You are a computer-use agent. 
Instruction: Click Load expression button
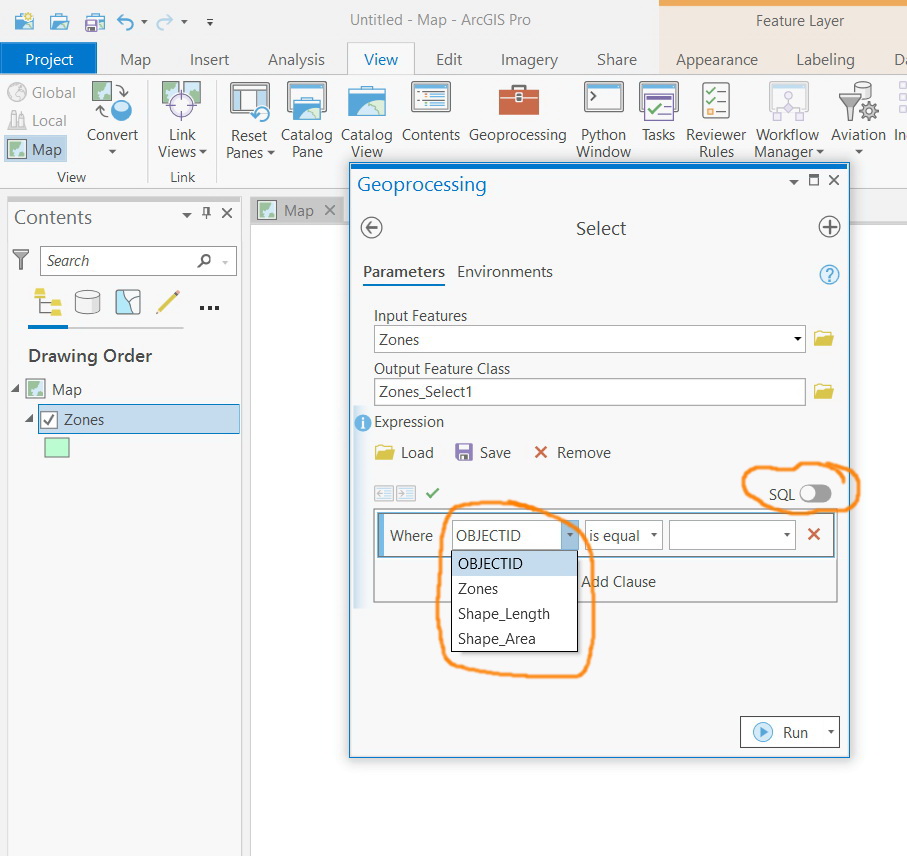tap(404, 452)
